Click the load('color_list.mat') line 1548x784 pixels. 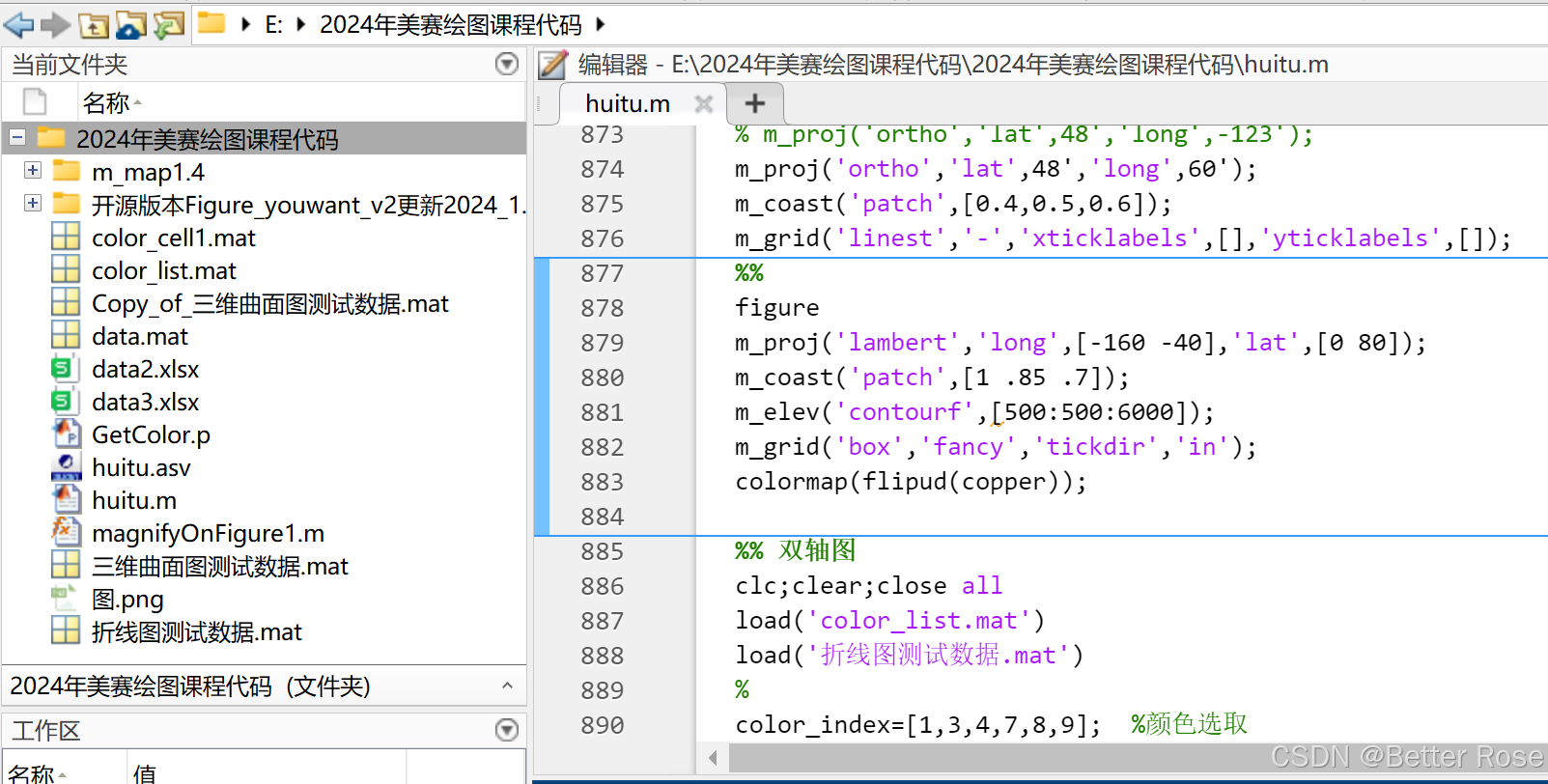(x=889, y=621)
